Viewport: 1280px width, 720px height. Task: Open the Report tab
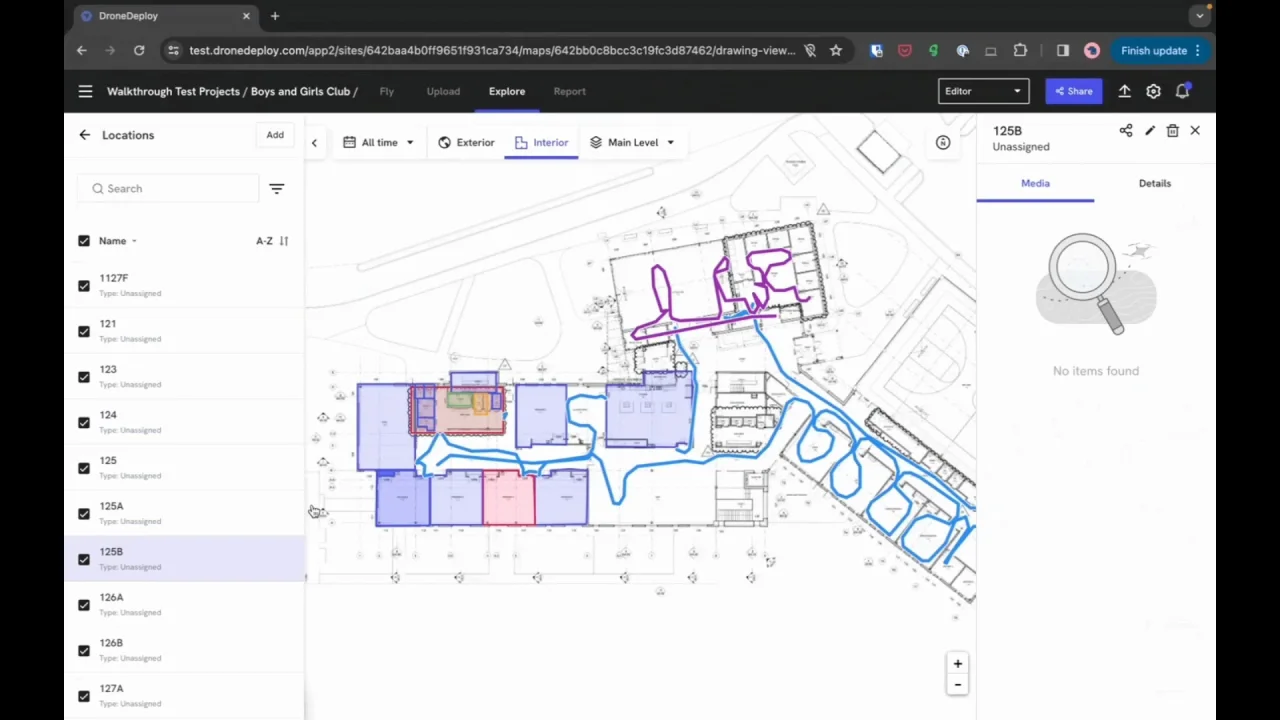[569, 91]
